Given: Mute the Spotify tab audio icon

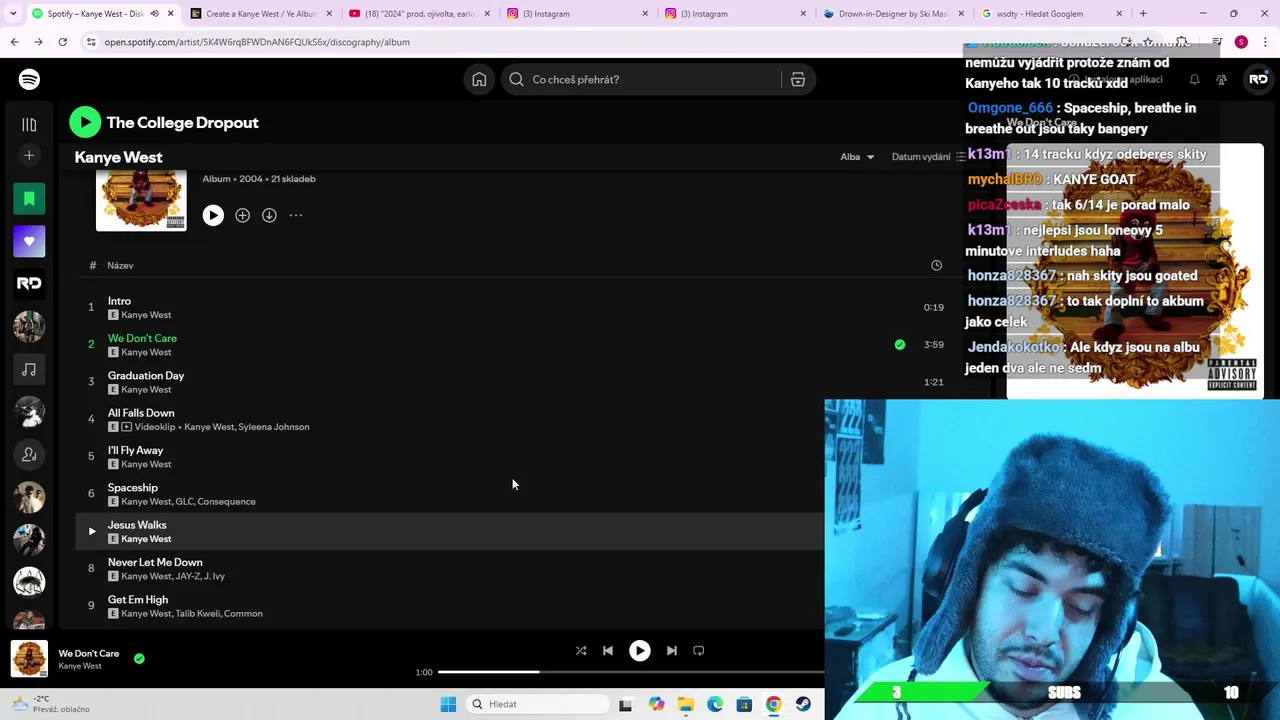Looking at the screenshot, I should (x=154, y=14).
